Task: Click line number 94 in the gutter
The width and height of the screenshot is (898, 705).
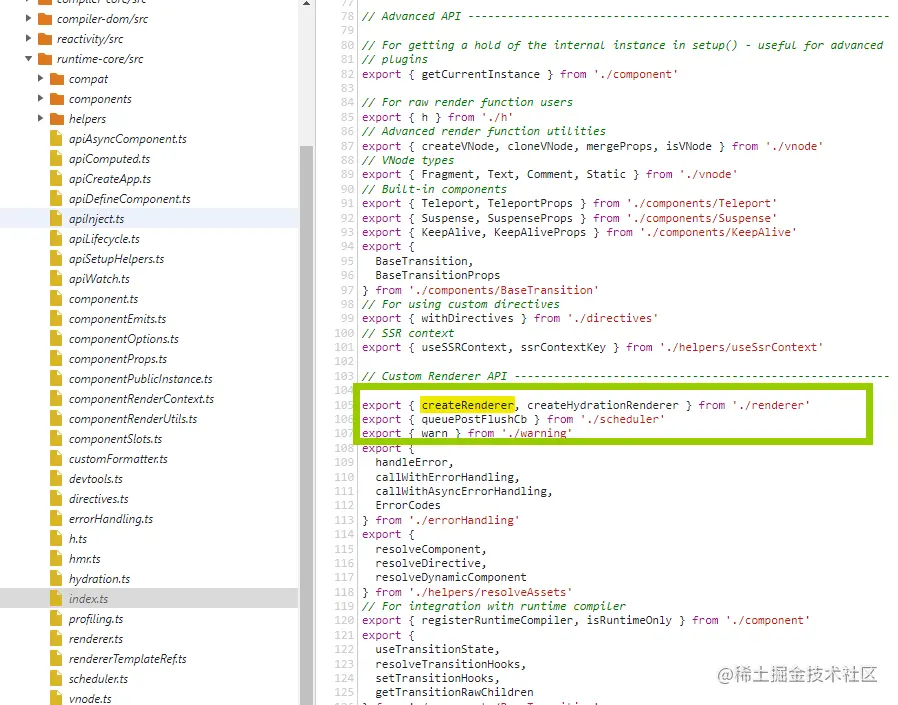Action: tap(346, 246)
